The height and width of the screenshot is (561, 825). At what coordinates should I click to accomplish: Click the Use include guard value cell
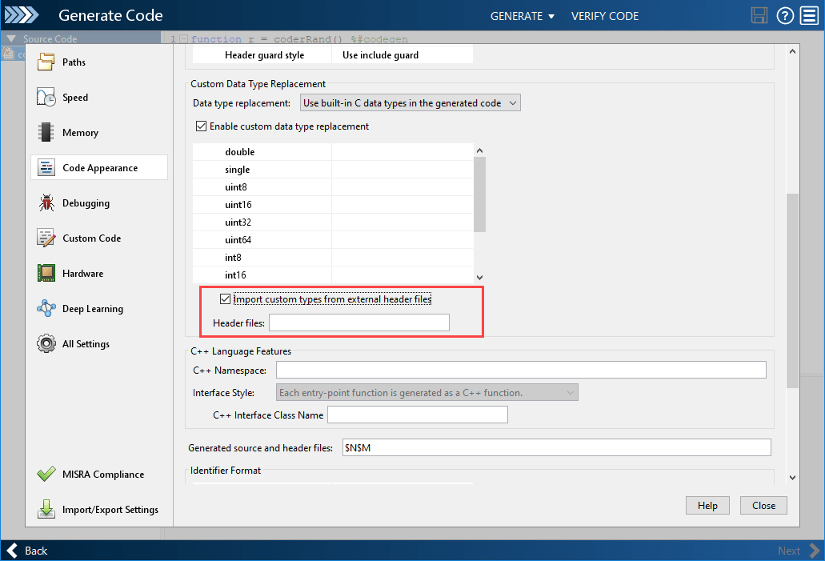click(x=402, y=55)
